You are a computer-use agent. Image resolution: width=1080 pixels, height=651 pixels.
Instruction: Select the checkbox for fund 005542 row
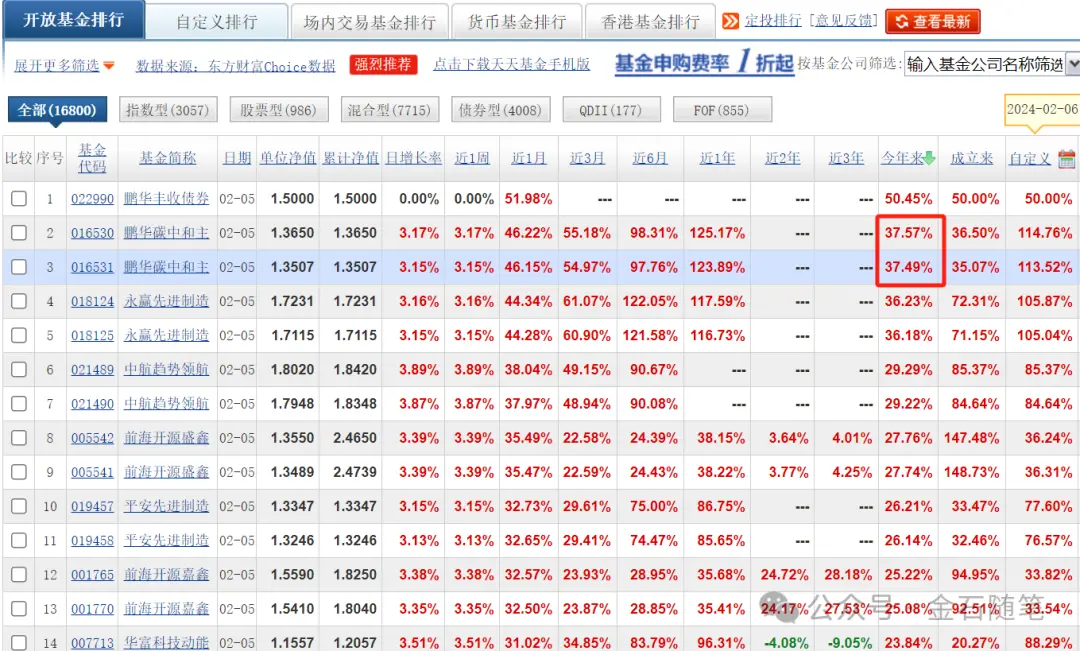19,438
